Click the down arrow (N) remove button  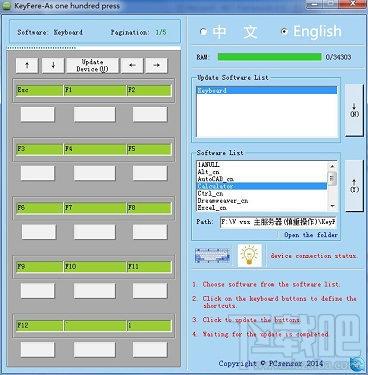354,110
